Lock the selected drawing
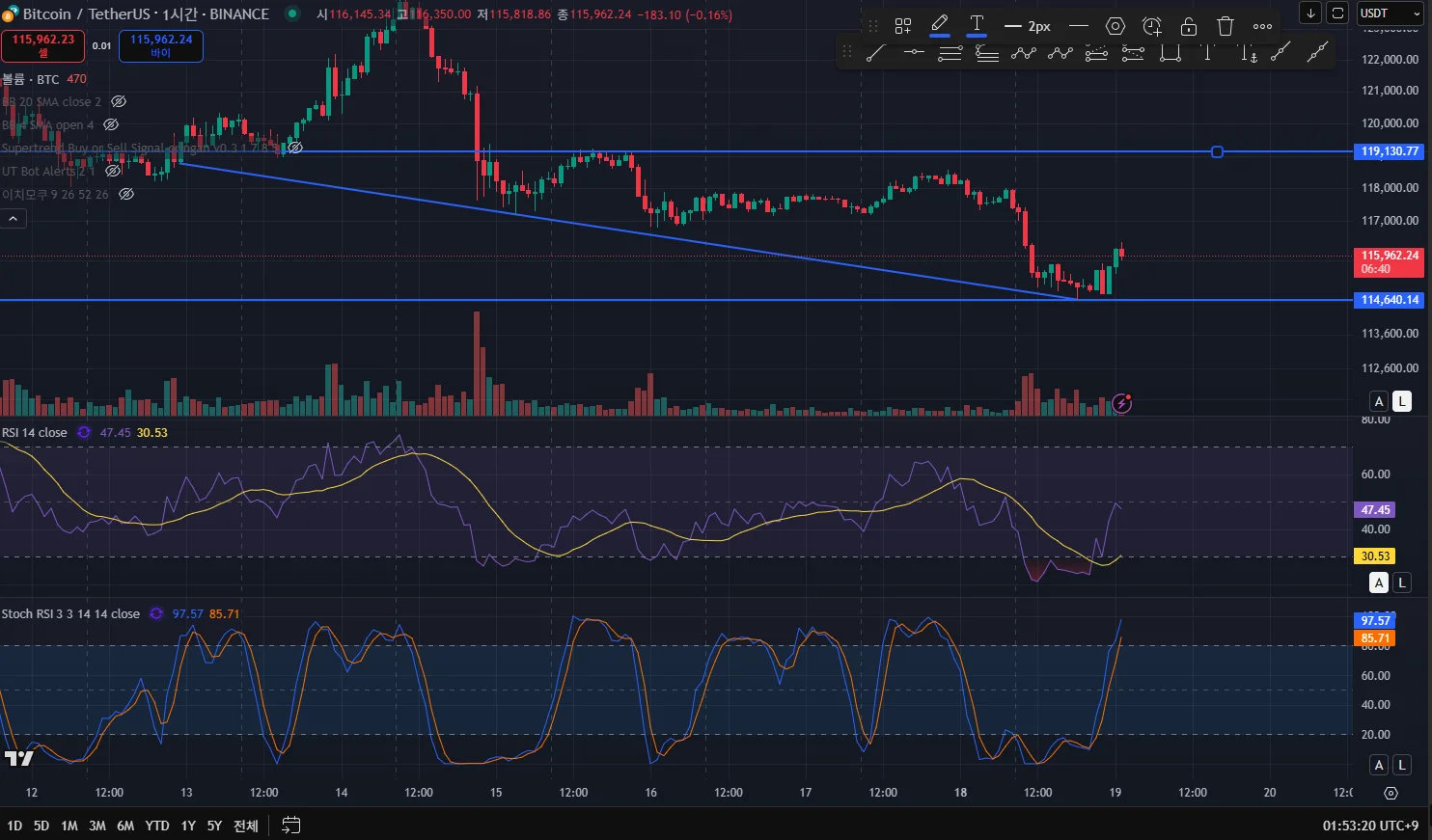This screenshot has width=1432, height=840. (x=1189, y=26)
